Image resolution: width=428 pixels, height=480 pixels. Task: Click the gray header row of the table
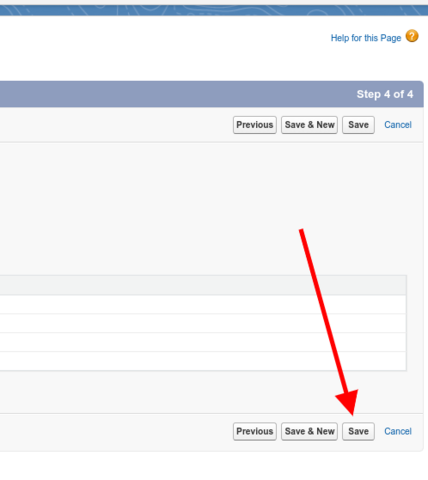point(203,285)
